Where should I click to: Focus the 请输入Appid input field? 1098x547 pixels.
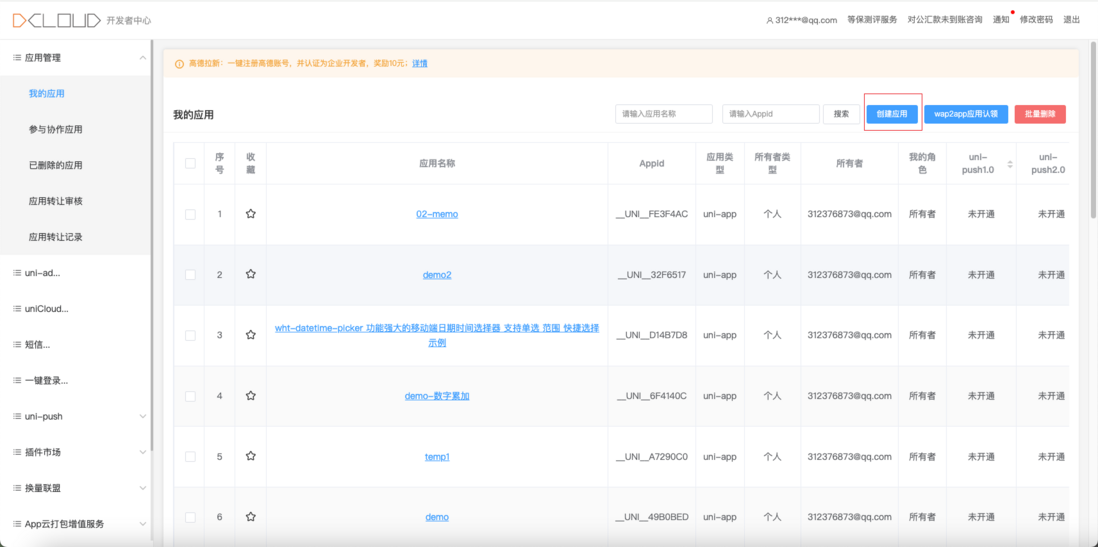(771, 114)
